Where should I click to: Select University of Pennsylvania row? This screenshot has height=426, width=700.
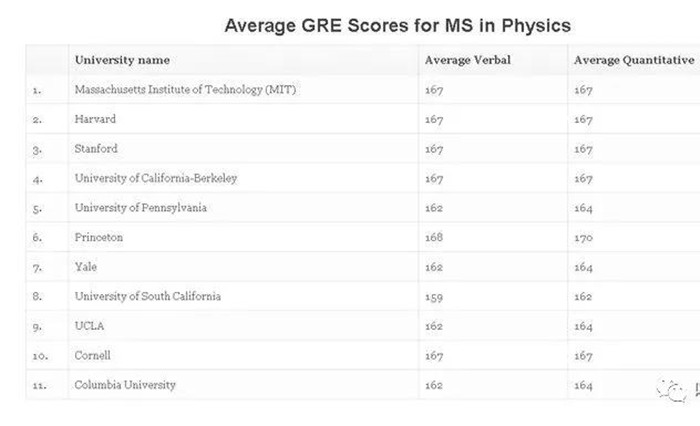click(x=363, y=208)
